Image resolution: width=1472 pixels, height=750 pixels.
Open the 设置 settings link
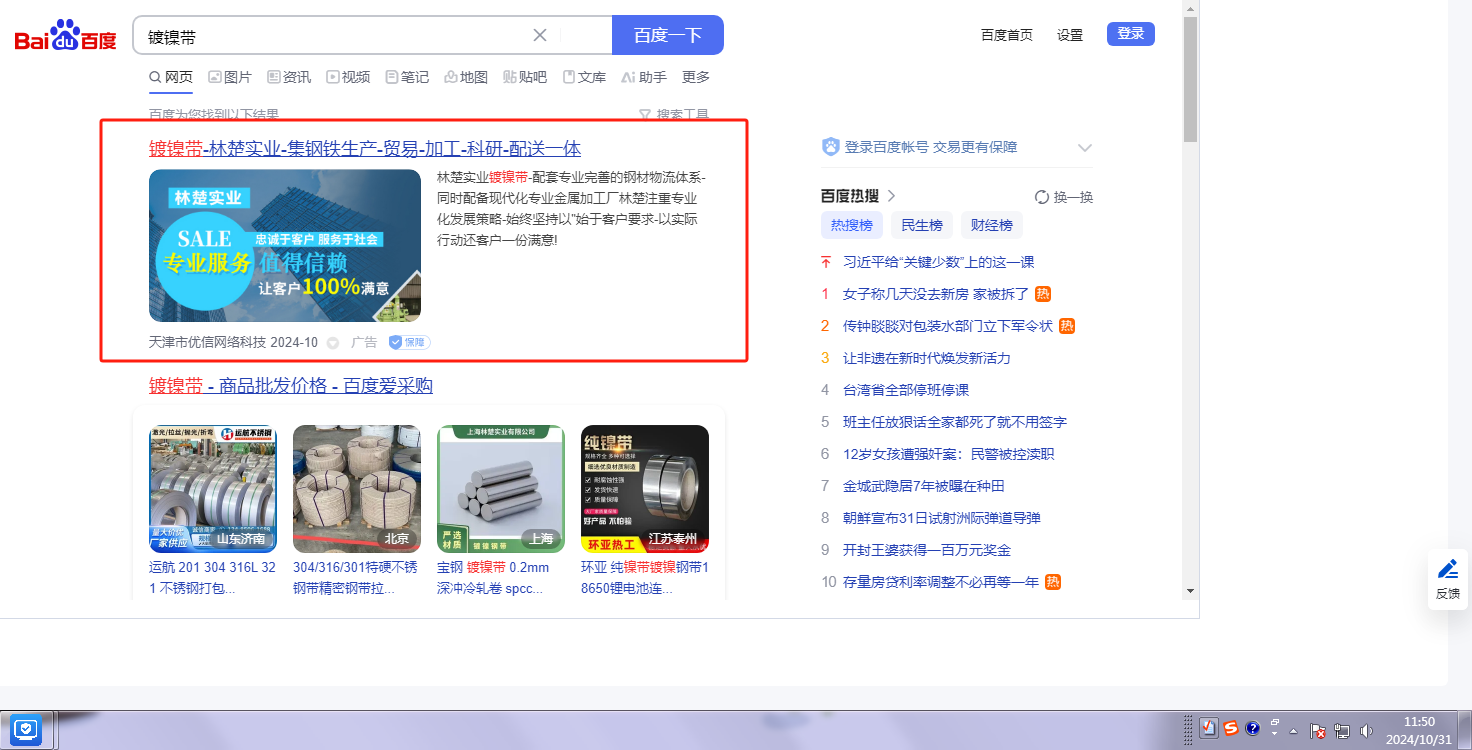point(1070,35)
